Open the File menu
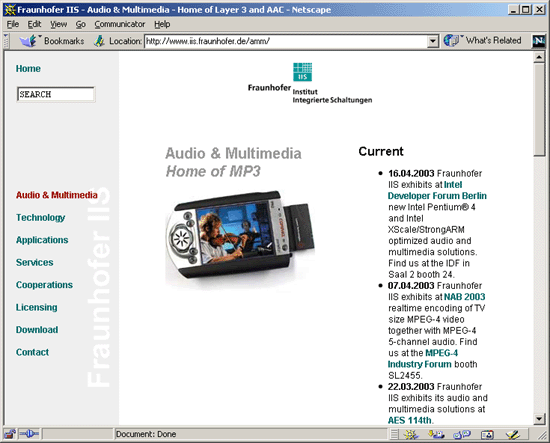Screen dimensions: 550x443 [13, 24]
